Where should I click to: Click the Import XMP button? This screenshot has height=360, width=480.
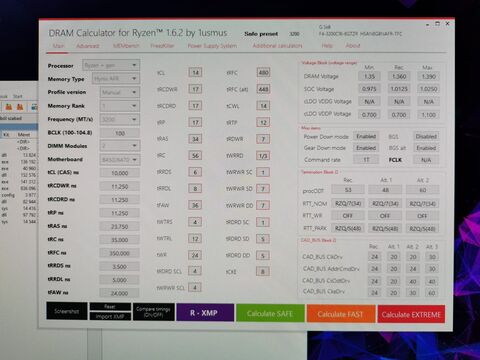coord(110,316)
